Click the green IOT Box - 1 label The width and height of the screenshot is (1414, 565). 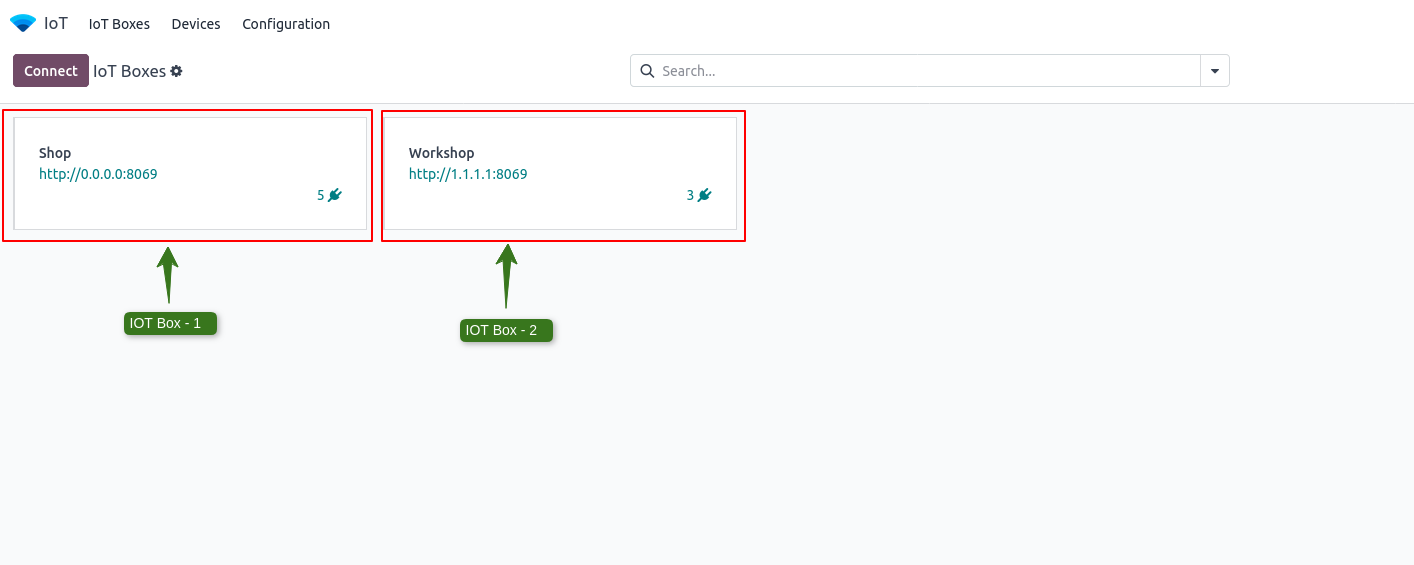pos(170,323)
